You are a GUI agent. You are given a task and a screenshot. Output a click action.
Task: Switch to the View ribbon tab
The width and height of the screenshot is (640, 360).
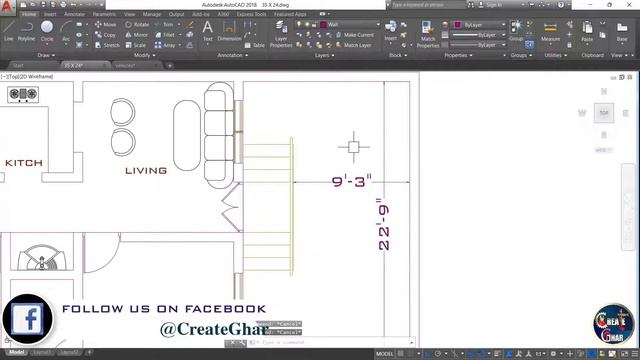coord(129,14)
